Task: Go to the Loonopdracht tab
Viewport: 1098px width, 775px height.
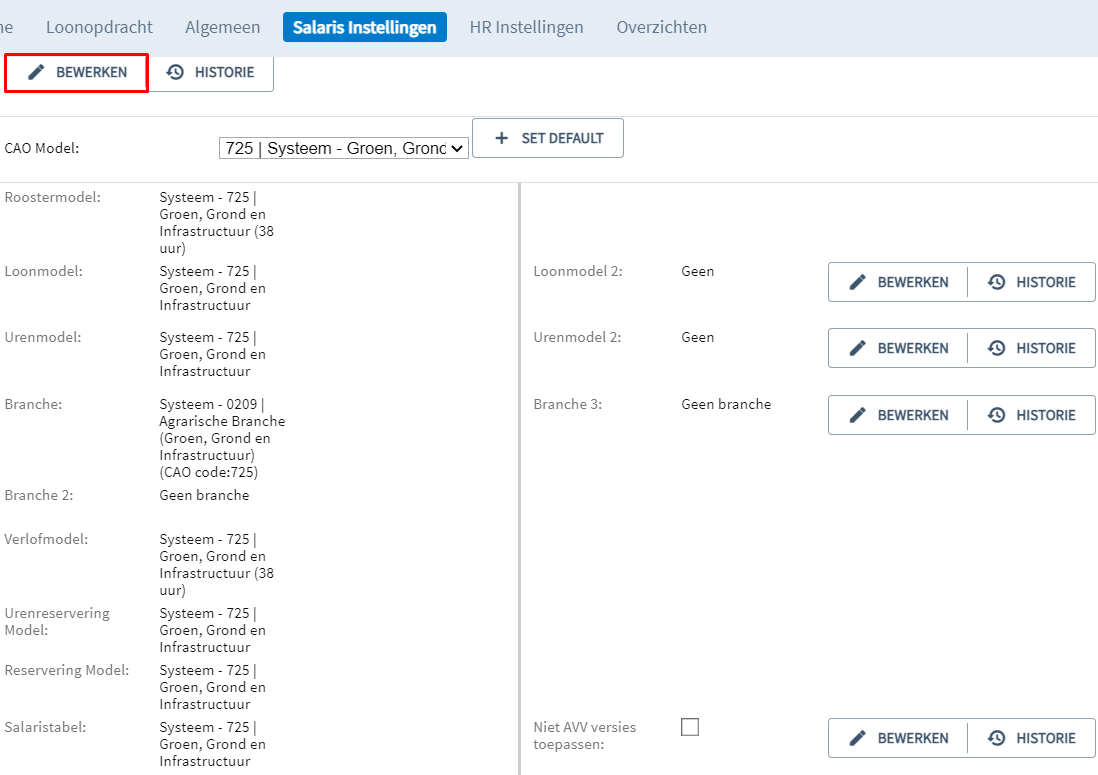Action: coord(99,27)
